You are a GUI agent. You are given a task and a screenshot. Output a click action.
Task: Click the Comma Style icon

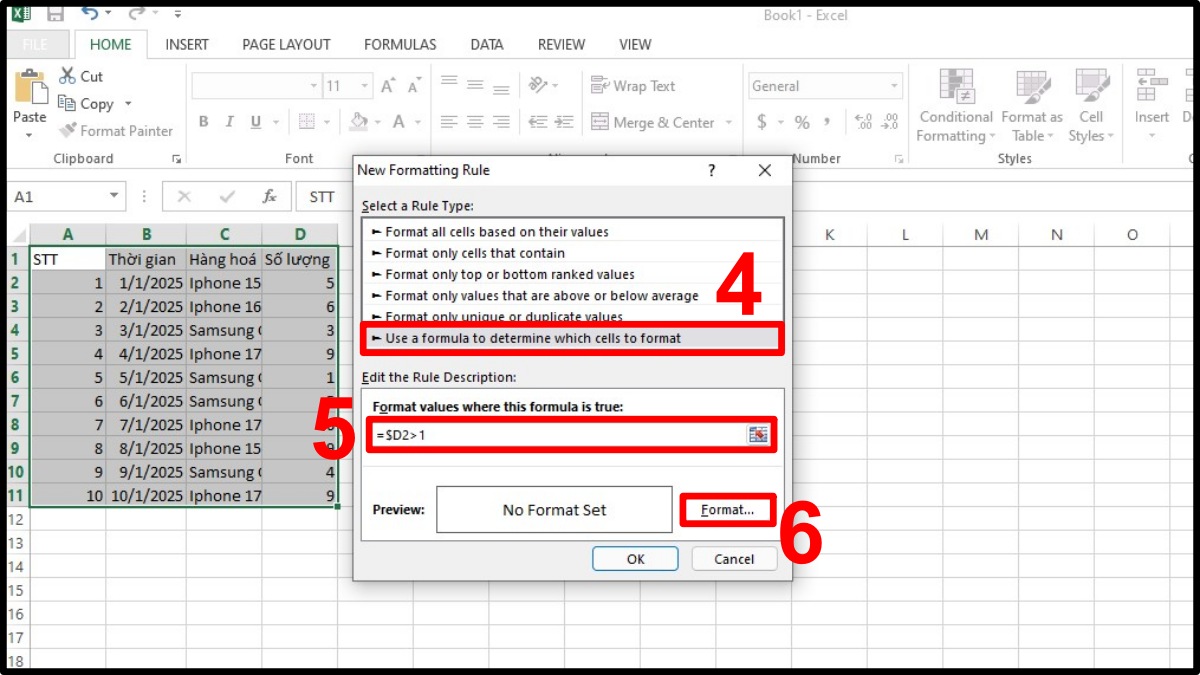[x=827, y=122]
